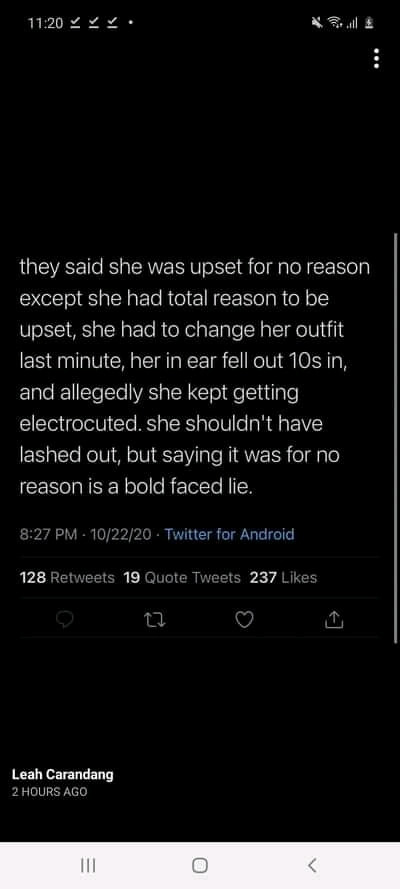Open Leah Carandang's profile name
The height and width of the screenshot is (889, 400).
pos(62,774)
